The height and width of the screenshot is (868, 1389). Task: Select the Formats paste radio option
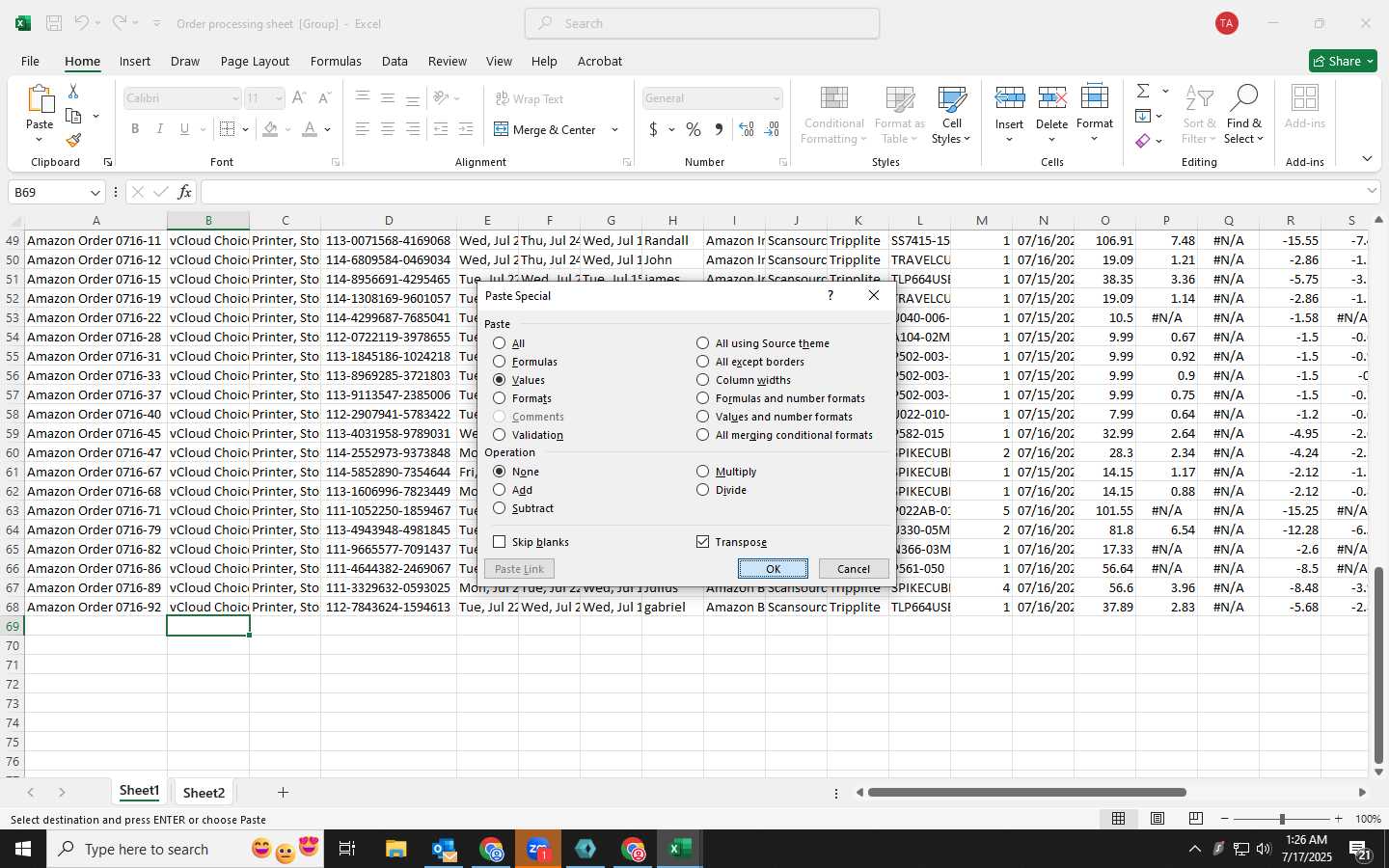(500, 398)
